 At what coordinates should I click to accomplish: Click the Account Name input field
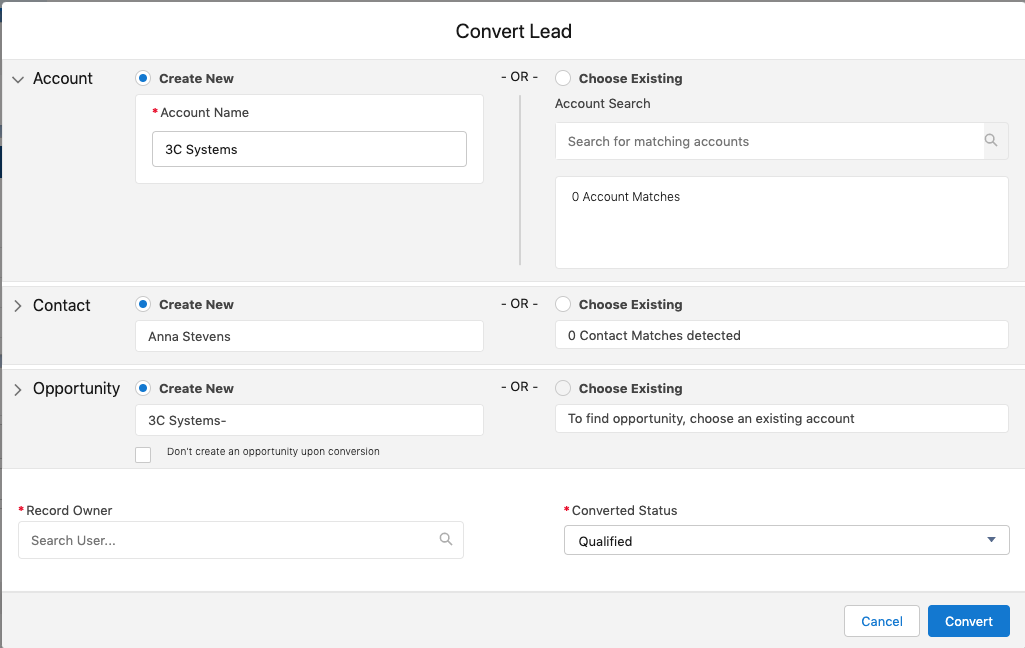(x=309, y=149)
